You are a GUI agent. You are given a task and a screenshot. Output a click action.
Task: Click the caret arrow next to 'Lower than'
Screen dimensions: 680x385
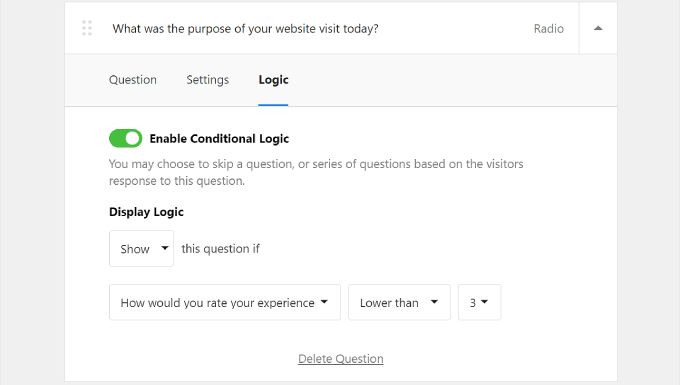pyautogui.click(x=434, y=302)
